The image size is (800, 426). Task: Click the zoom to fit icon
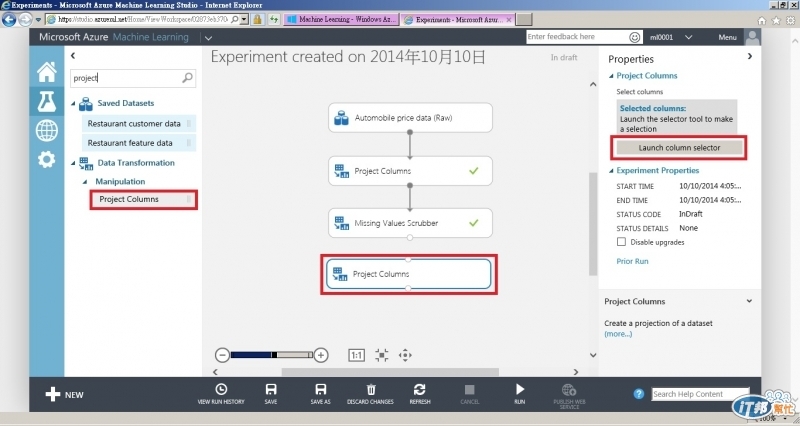[x=381, y=355]
